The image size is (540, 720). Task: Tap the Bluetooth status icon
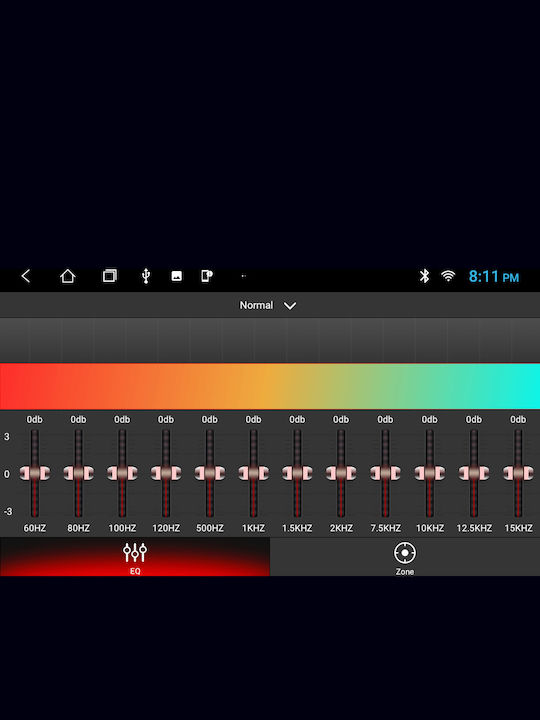point(424,276)
